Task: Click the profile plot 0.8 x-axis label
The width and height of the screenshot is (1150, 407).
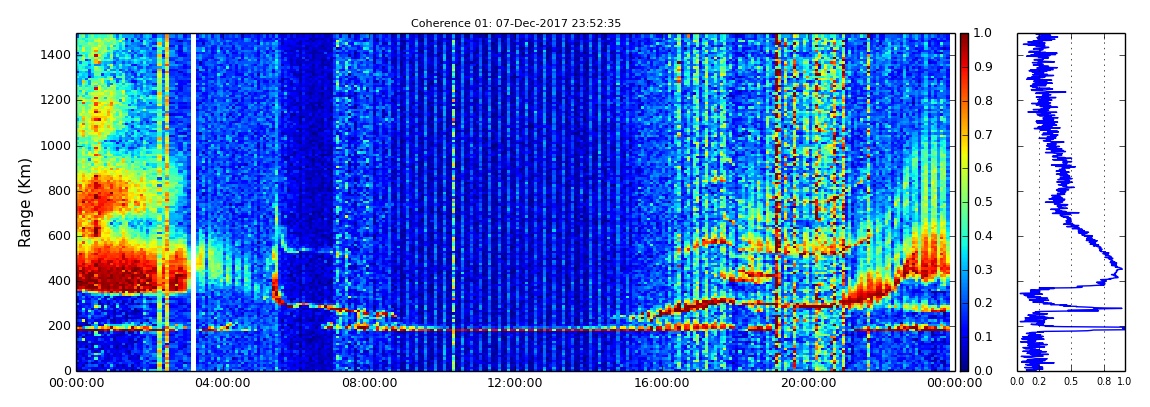Action: pyautogui.click(x=1105, y=382)
